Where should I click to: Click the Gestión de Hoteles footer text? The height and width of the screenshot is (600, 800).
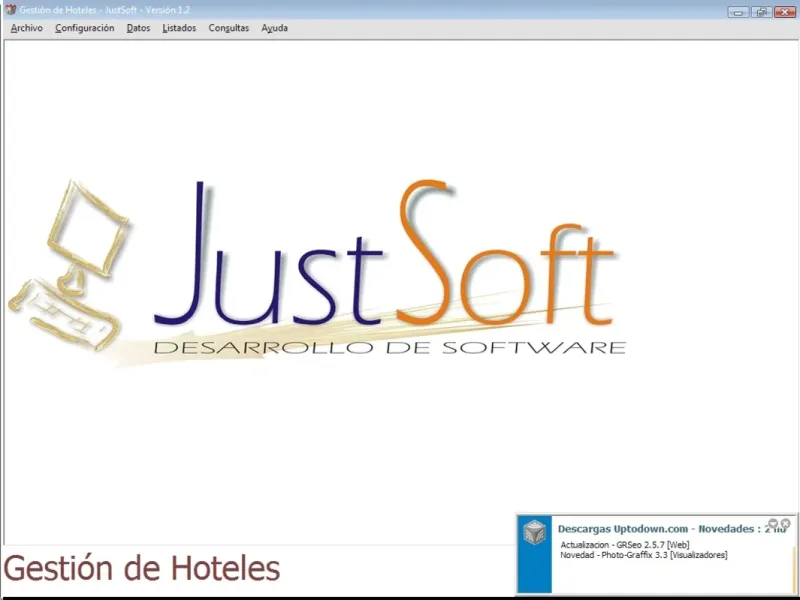click(x=142, y=568)
